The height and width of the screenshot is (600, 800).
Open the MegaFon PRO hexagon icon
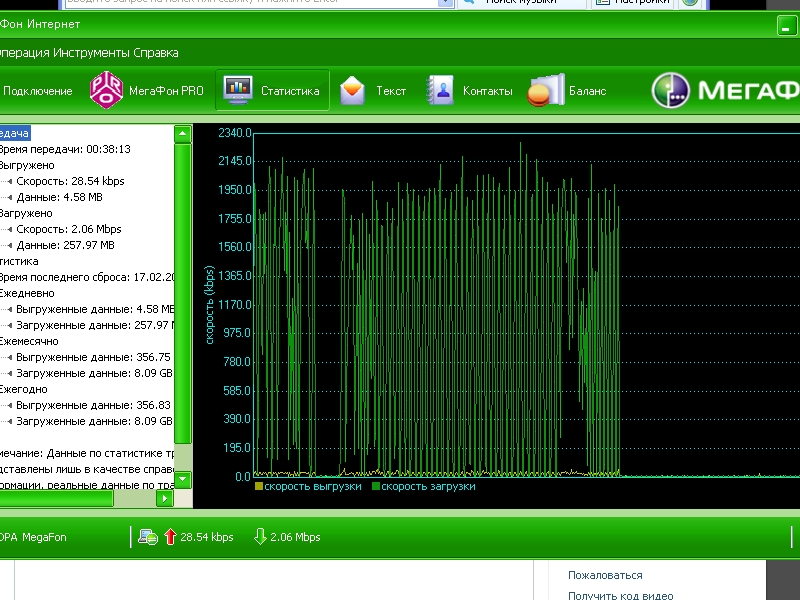(106, 90)
